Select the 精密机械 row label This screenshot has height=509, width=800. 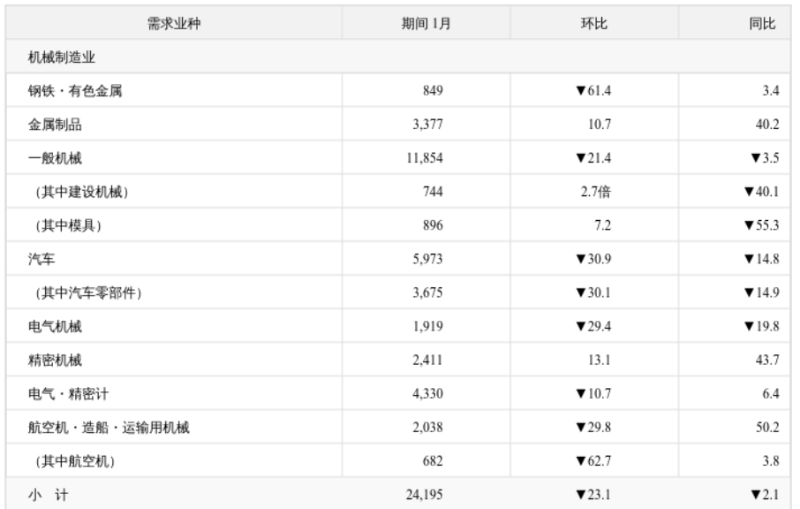click(55, 360)
